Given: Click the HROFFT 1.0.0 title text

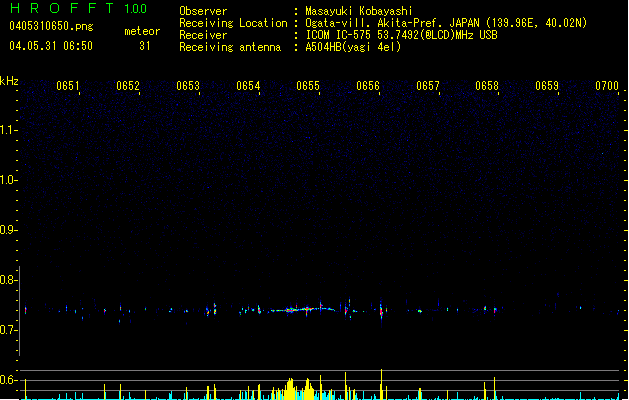Looking at the screenshot, I should 79,8.
